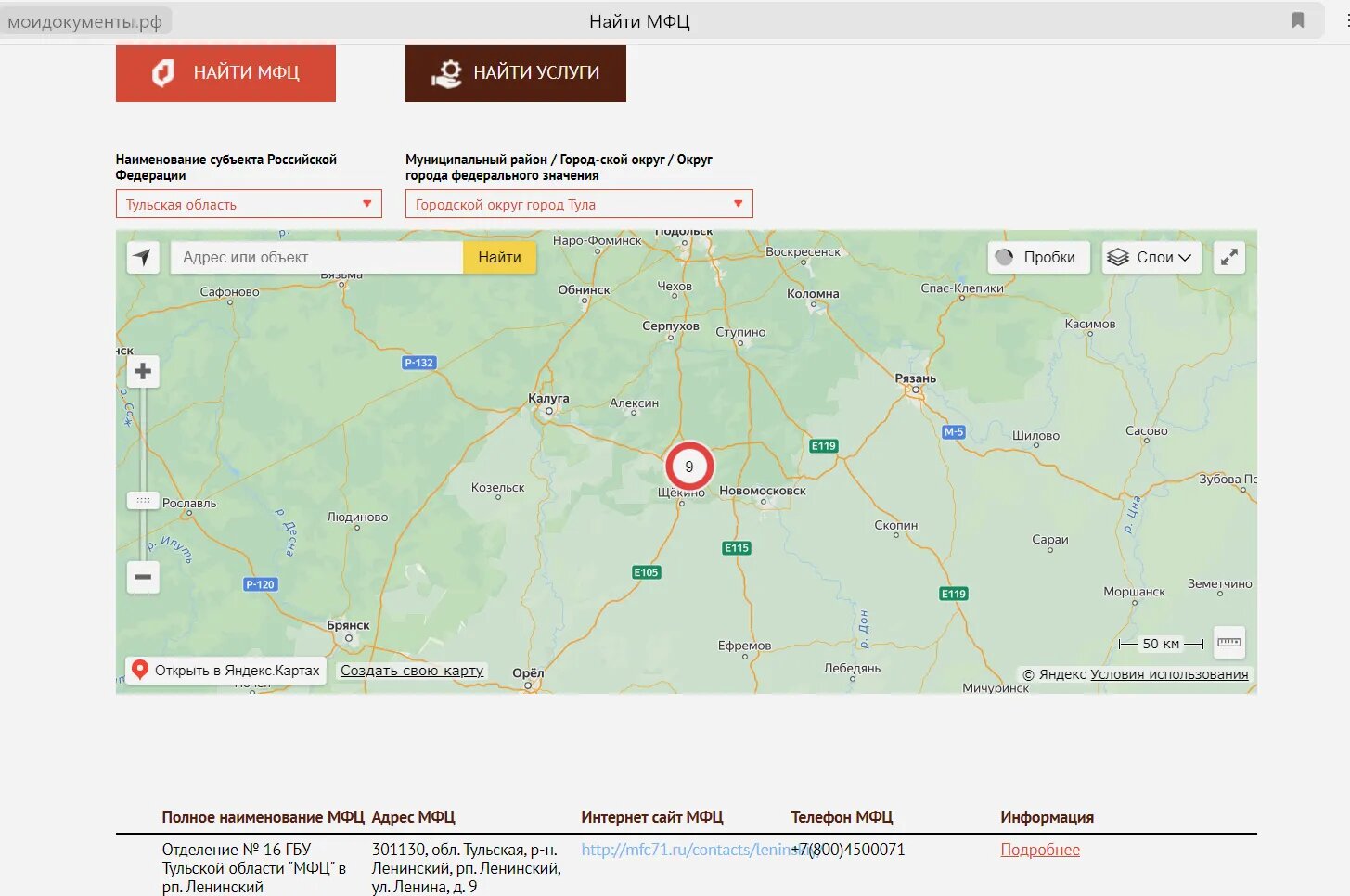Open the Городской округ город Тула dropdown
Screen dimensions: 1350x896
[579, 204]
